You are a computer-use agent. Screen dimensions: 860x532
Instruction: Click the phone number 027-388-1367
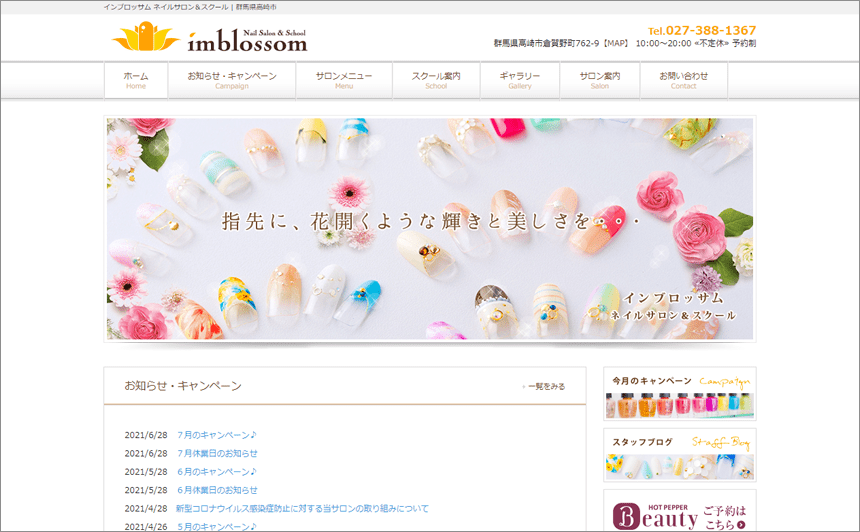click(x=711, y=30)
